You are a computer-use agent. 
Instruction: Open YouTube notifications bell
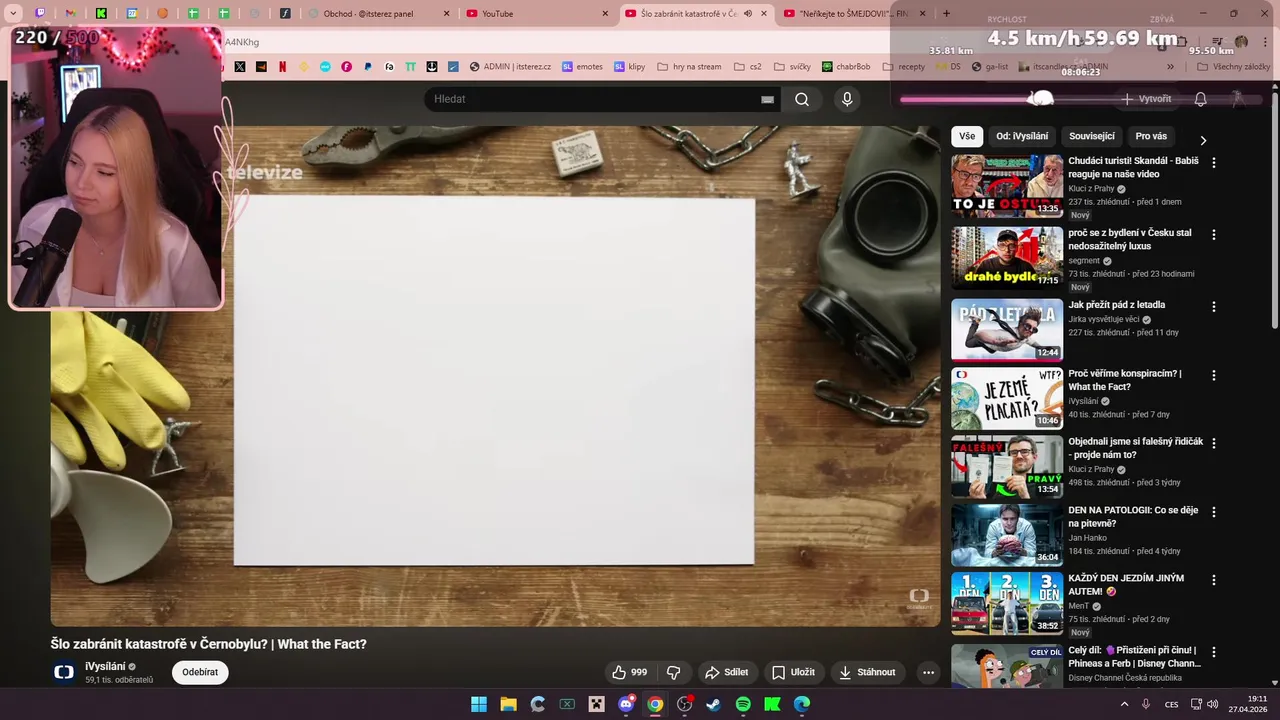click(1200, 99)
